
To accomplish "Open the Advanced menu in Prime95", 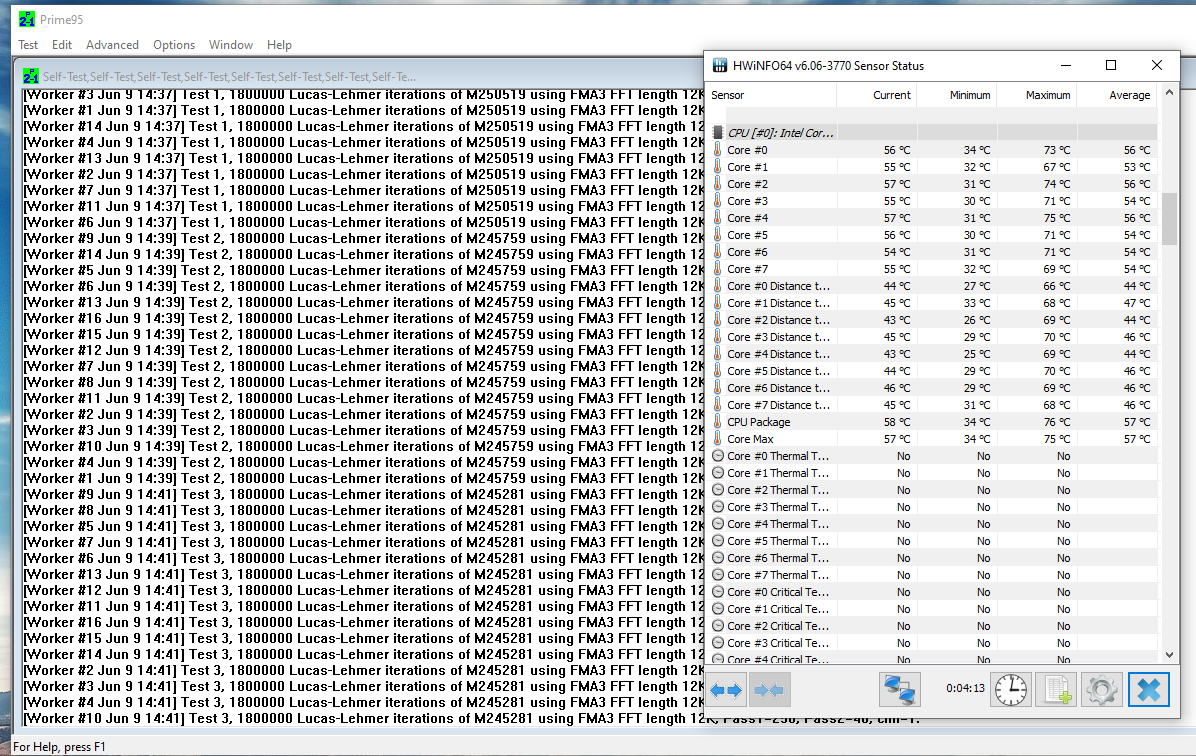I will coord(112,45).
